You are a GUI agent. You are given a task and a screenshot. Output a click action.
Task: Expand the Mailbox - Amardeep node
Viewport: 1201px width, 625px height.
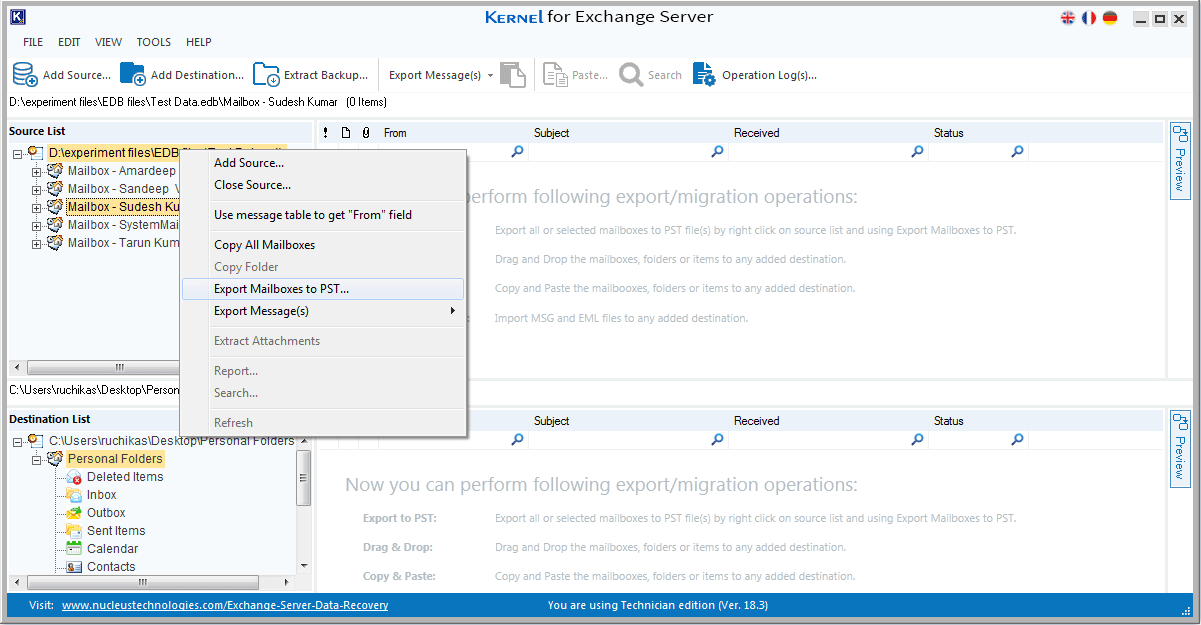click(x=36, y=171)
